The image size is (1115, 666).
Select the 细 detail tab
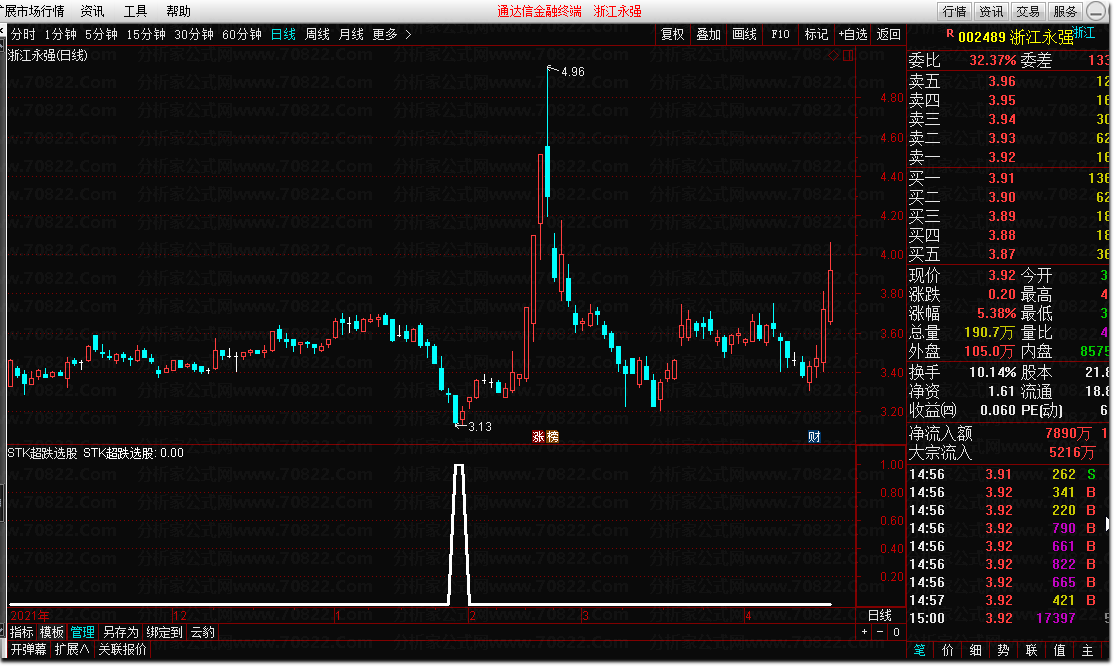point(976,650)
